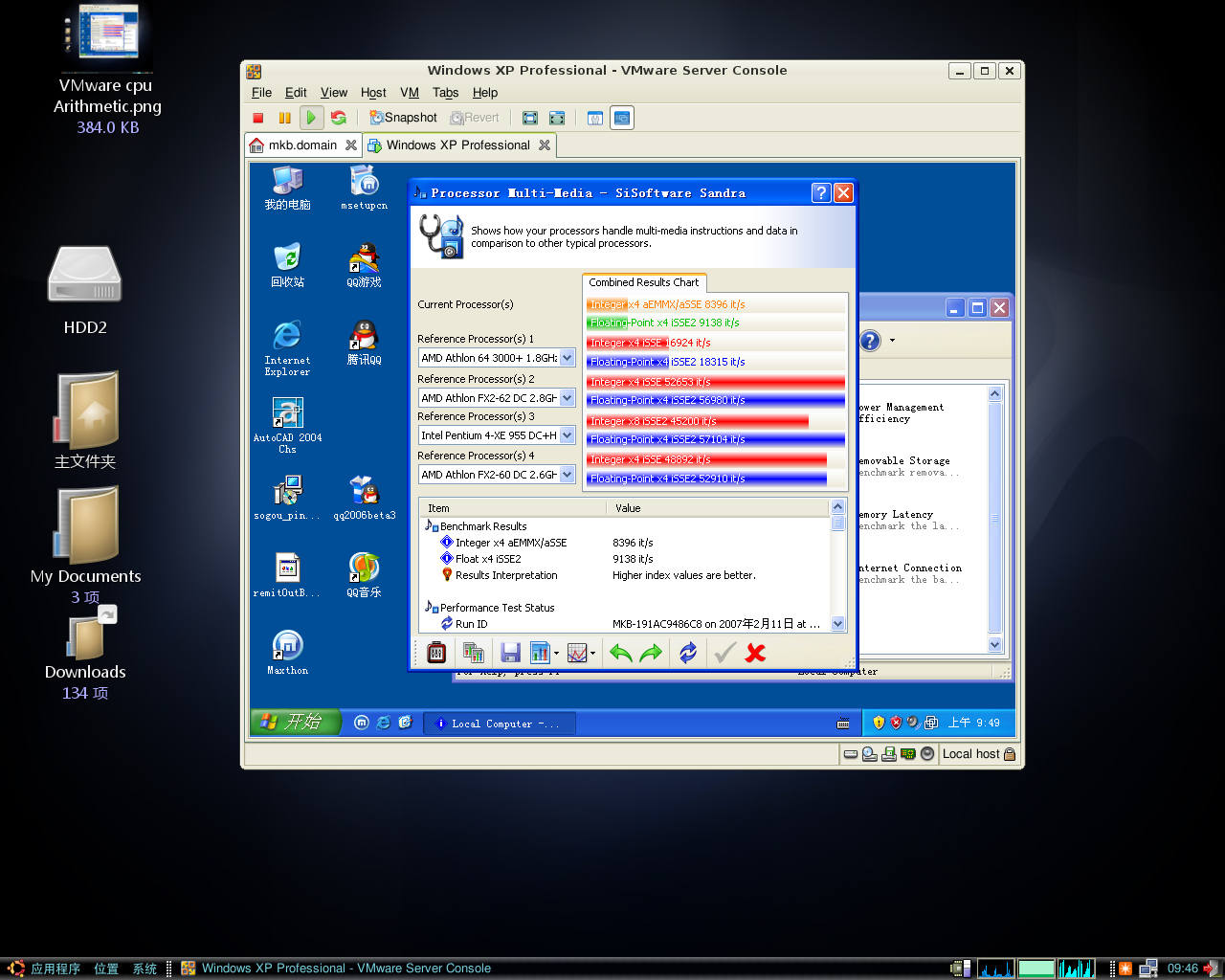Image resolution: width=1225 pixels, height=980 pixels.
Task: Expand Reference Processor 3 Pentium 4-XE dropdown
Action: (x=567, y=435)
